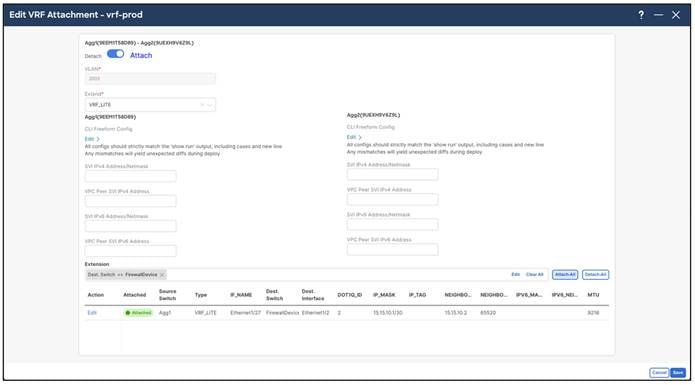Click the Attach-All button

click(x=565, y=275)
